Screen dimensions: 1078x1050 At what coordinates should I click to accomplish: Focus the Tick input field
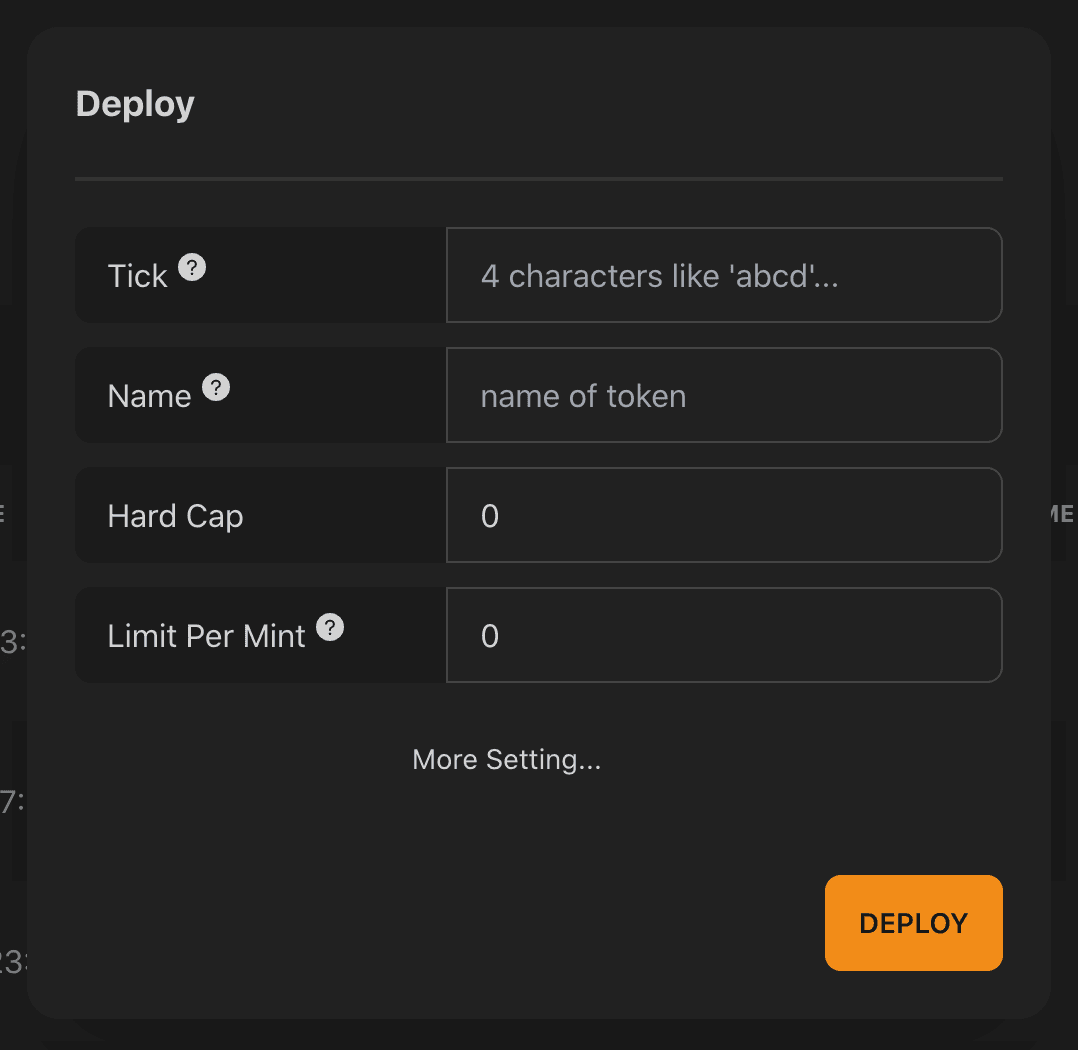coord(724,275)
